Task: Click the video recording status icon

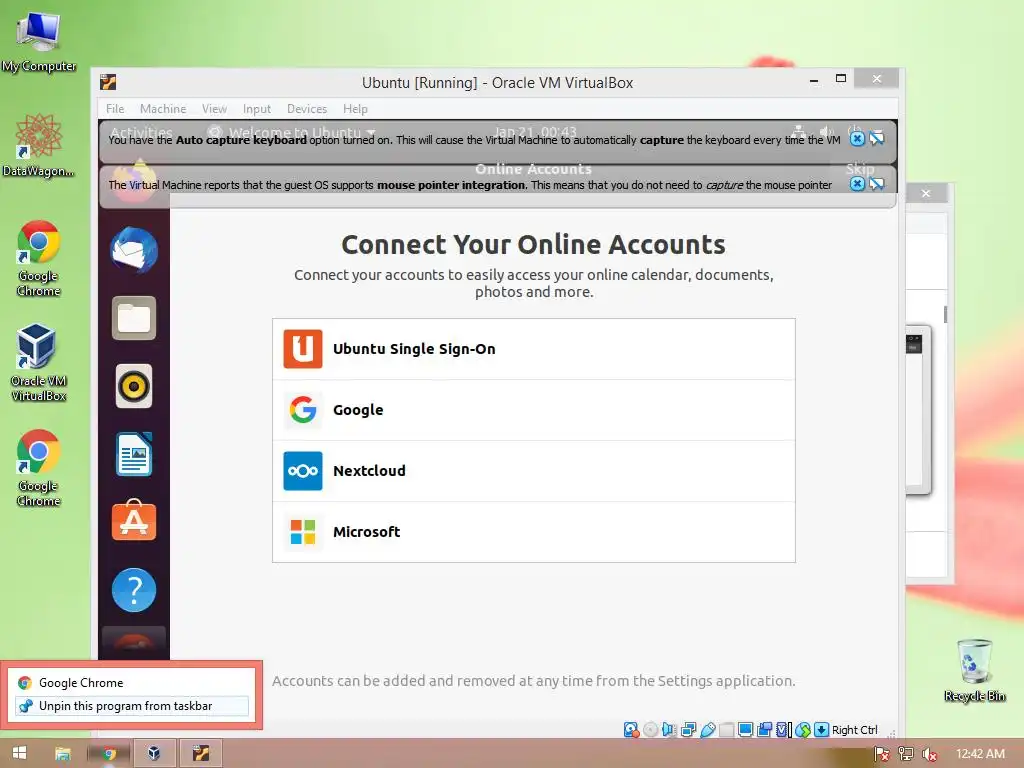Action: click(x=764, y=729)
